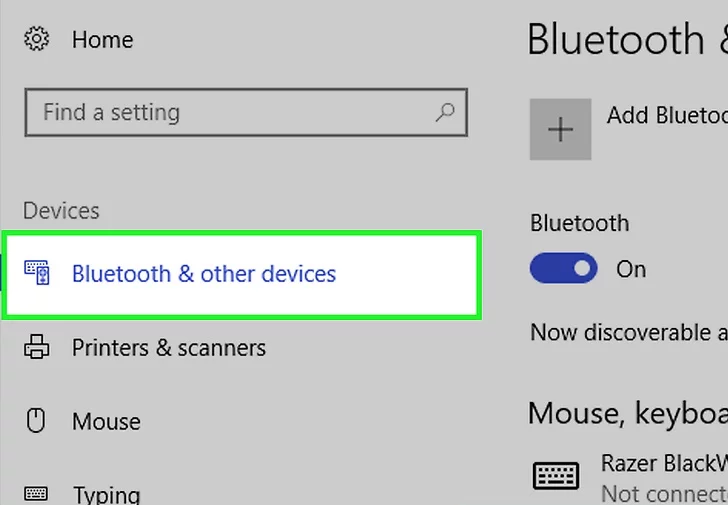
Task: Select the Razer BlackWidow device entry
Action: (663, 463)
